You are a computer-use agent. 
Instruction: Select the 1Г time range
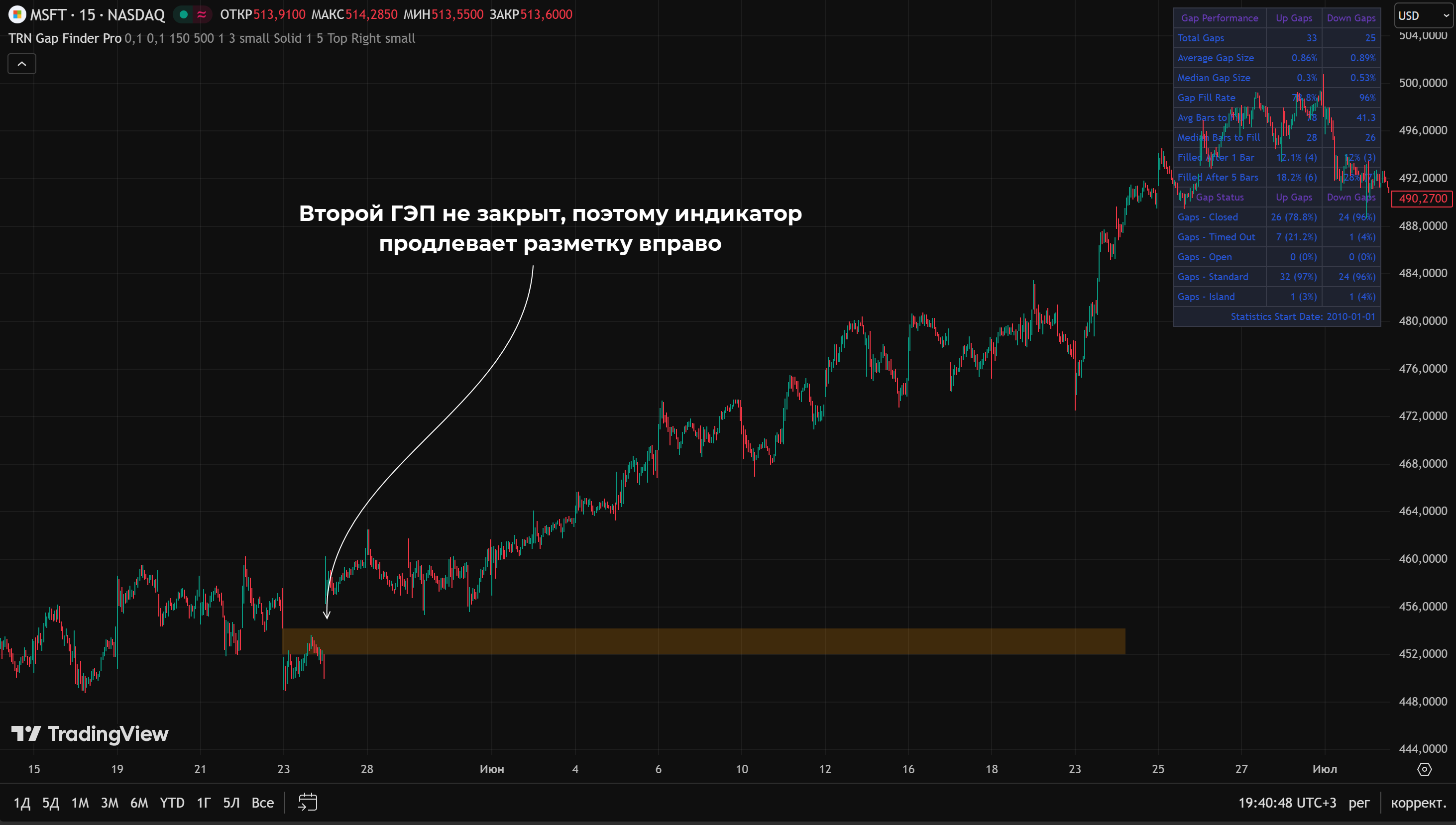[204, 802]
